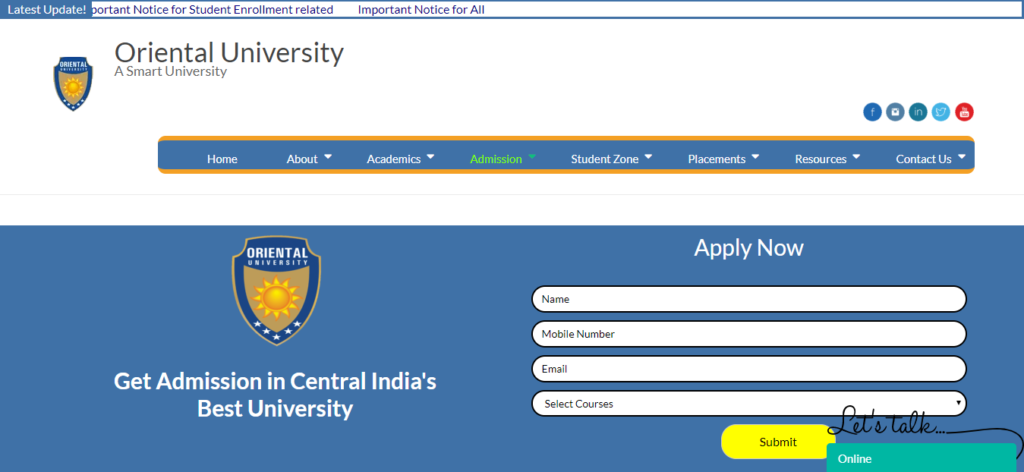Open the Online chat widget
The image size is (1024, 472).
click(x=921, y=458)
